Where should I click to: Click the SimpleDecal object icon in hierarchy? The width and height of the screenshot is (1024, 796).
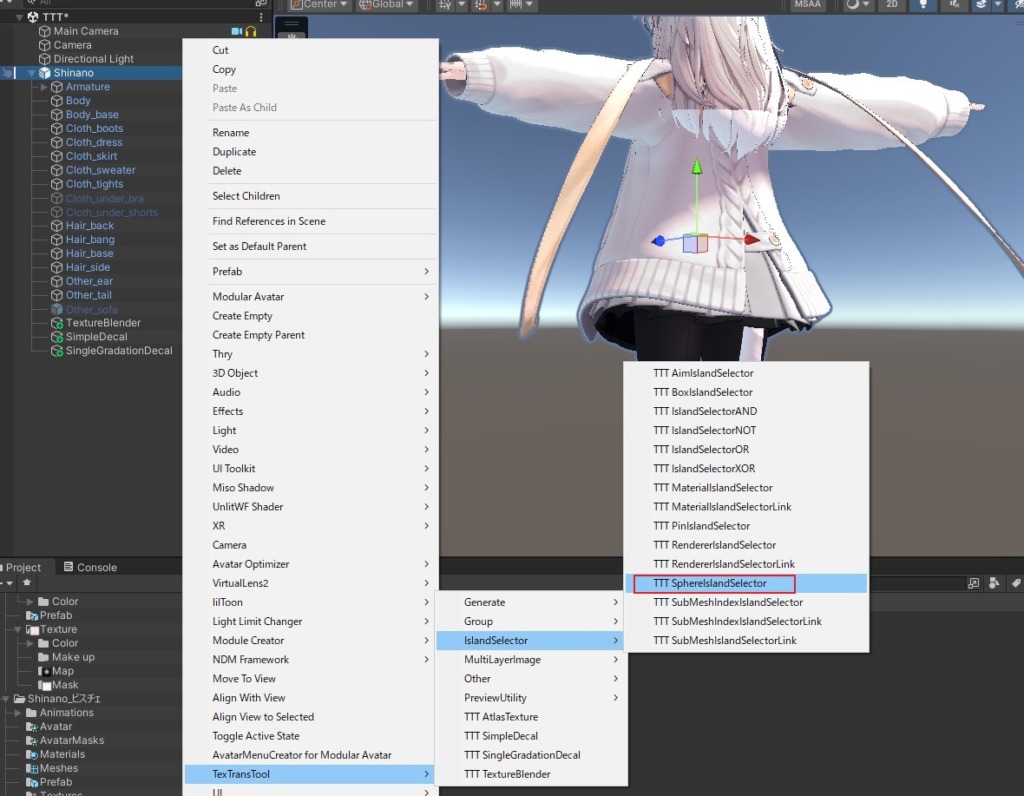(x=57, y=337)
